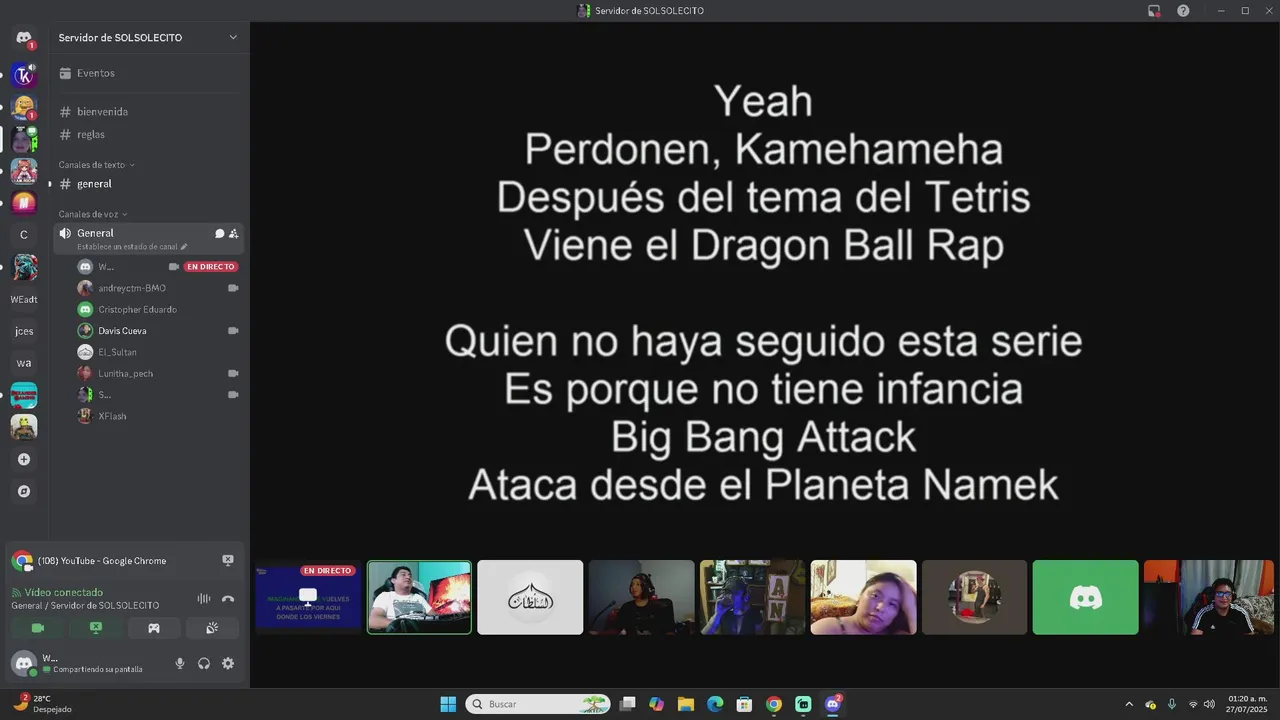Image resolution: width=1280 pixels, height=720 pixels.
Task: Open Microsoft Edge from the taskbar
Action: coord(715,704)
